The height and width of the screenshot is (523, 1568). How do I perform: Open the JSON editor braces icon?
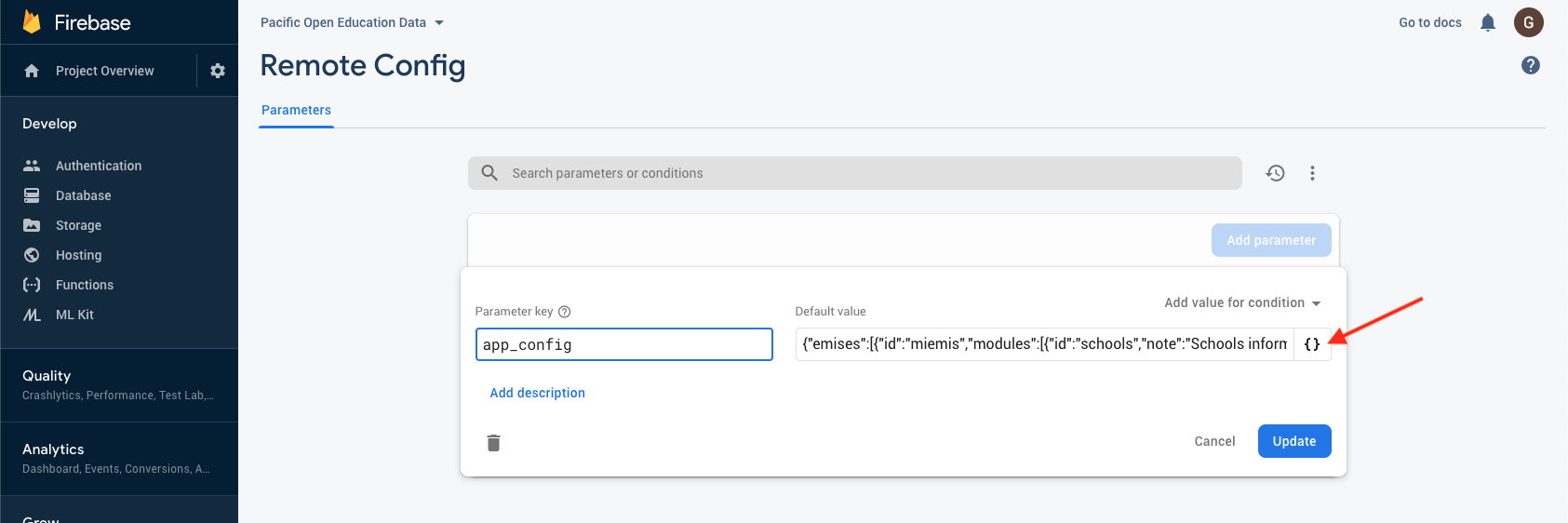[1312, 344]
